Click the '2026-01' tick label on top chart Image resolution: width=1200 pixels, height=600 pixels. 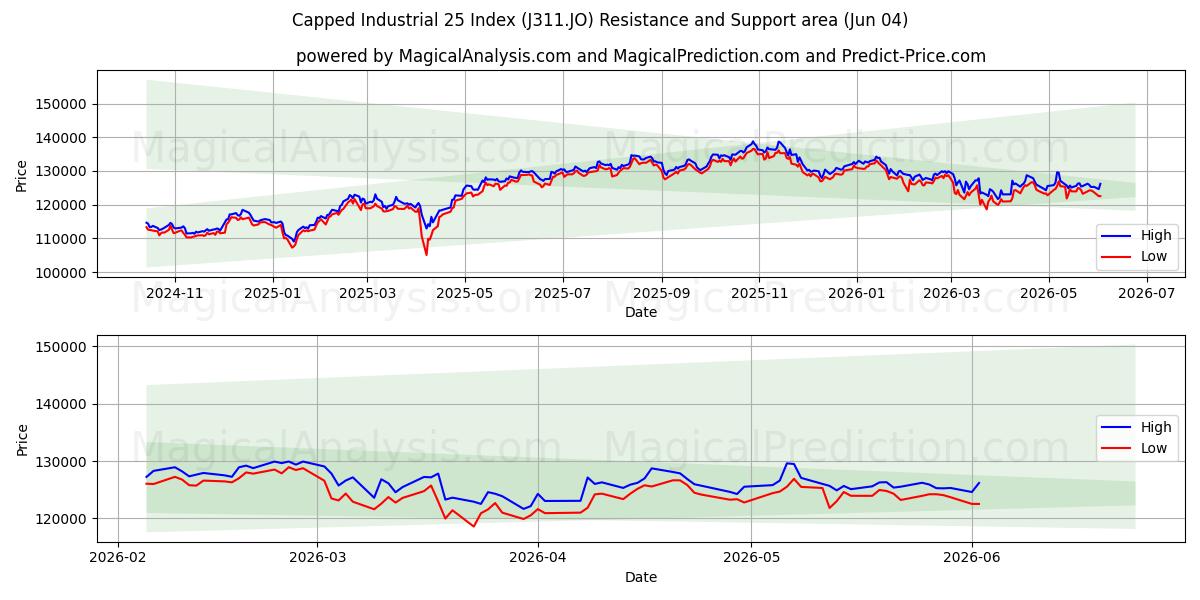(857, 293)
